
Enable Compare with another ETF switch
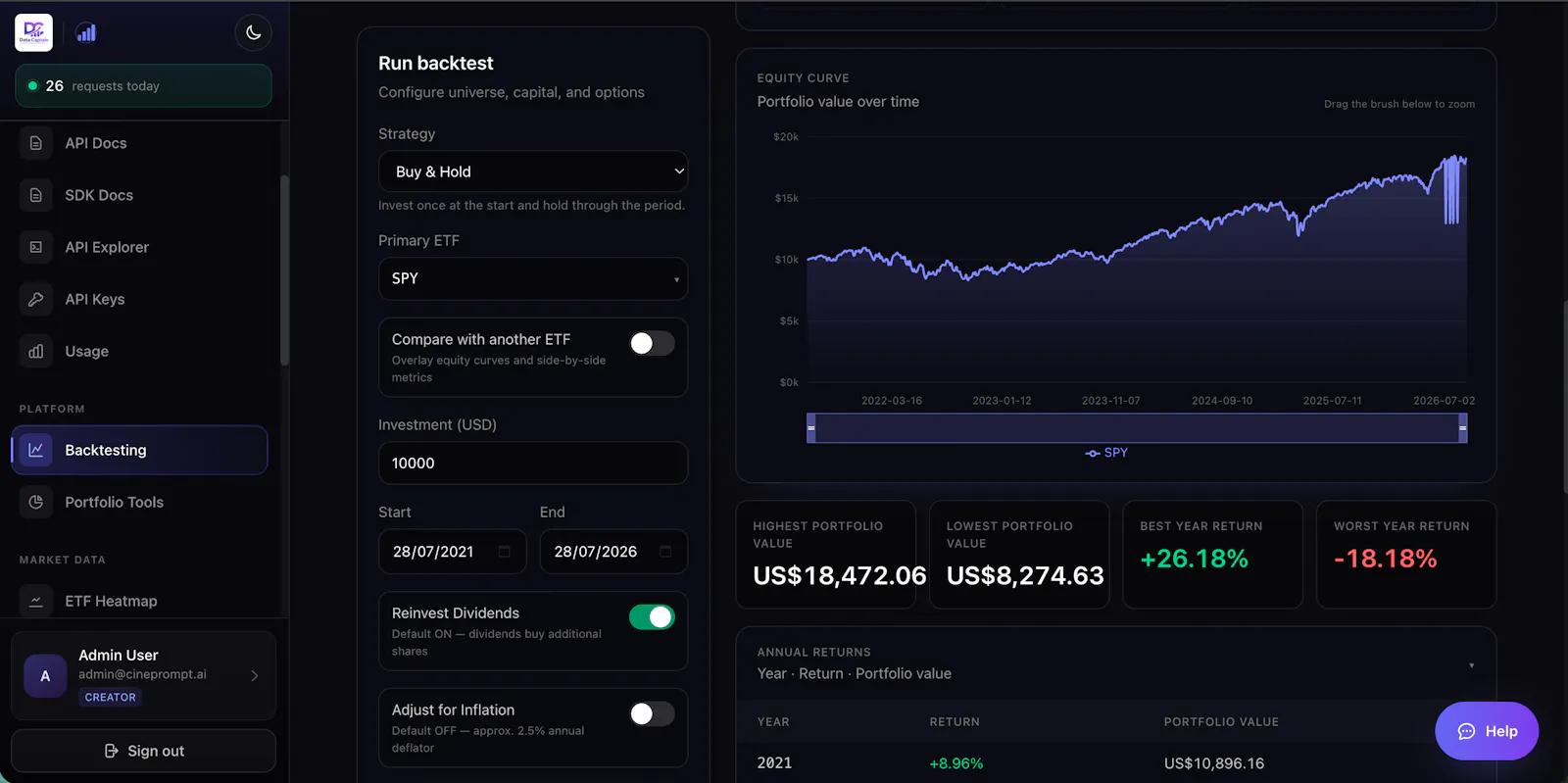(x=652, y=343)
